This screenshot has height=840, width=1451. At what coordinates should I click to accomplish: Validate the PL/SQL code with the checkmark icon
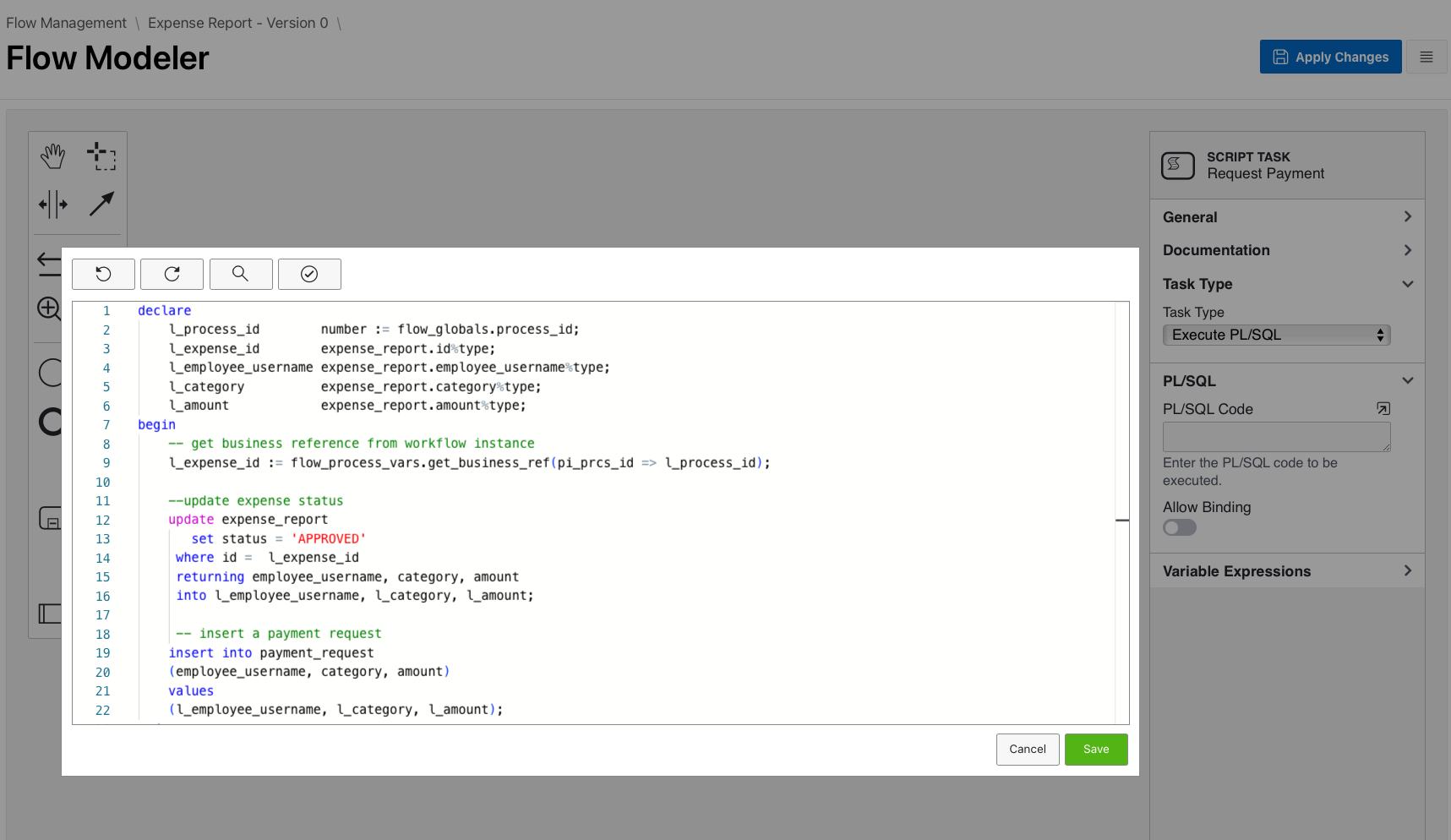click(309, 274)
